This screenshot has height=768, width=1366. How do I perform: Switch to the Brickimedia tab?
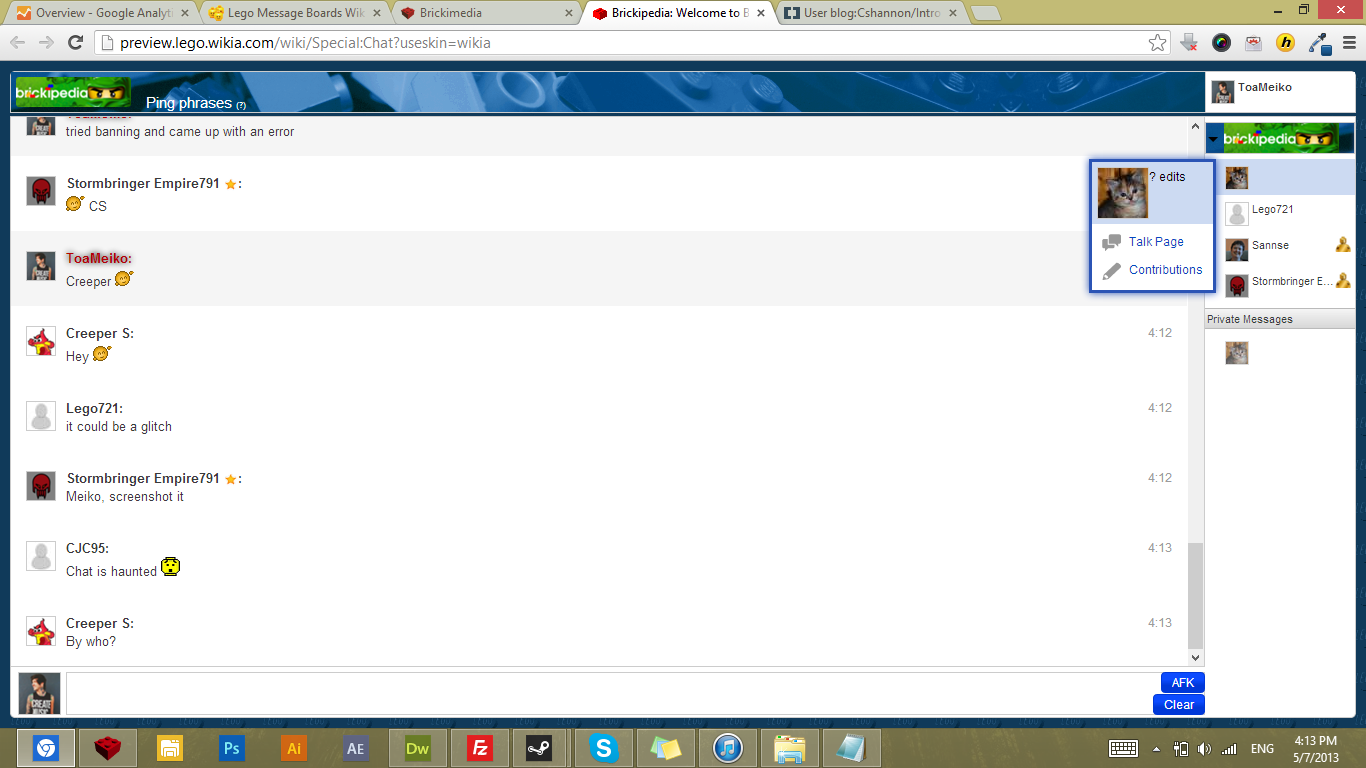(x=485, y=13)
